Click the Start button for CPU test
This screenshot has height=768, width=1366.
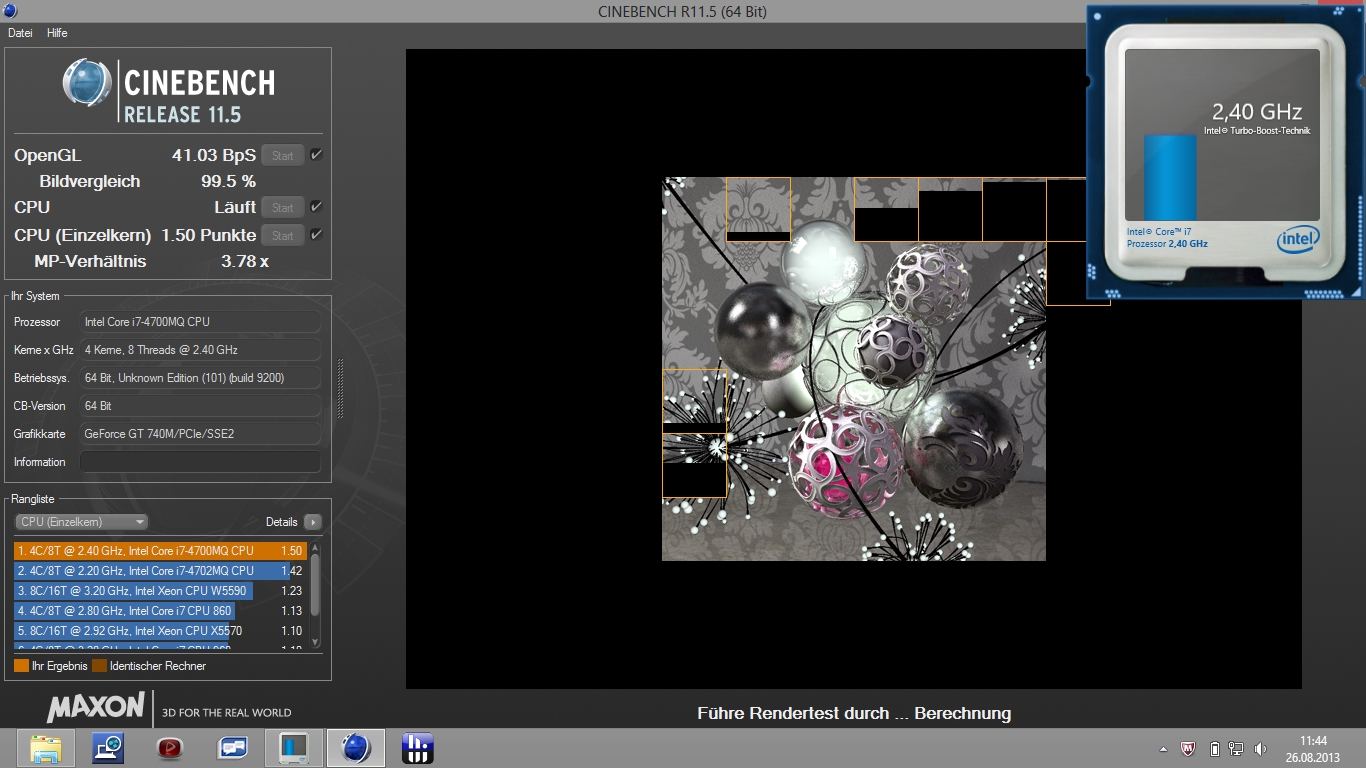tap(283, 207)
